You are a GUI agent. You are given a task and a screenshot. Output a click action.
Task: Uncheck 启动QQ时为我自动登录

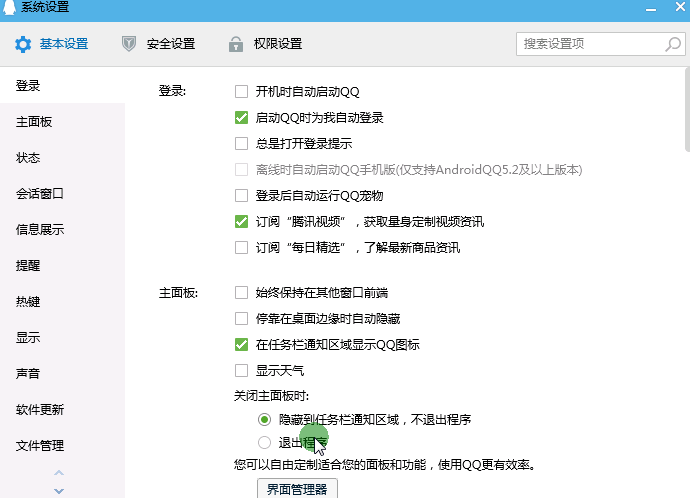(x=241, y=117)
